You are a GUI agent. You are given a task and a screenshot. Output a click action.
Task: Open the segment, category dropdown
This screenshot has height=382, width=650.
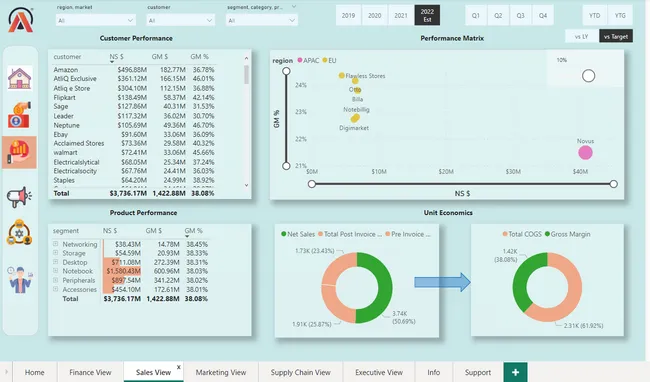click(262, 20)
